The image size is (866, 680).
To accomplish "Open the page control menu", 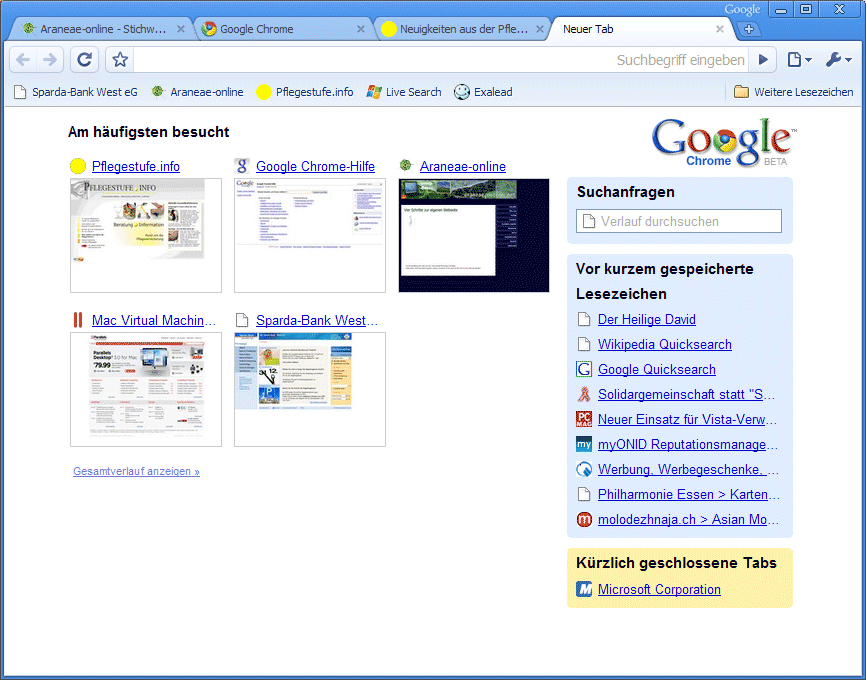I will (799, 60).
